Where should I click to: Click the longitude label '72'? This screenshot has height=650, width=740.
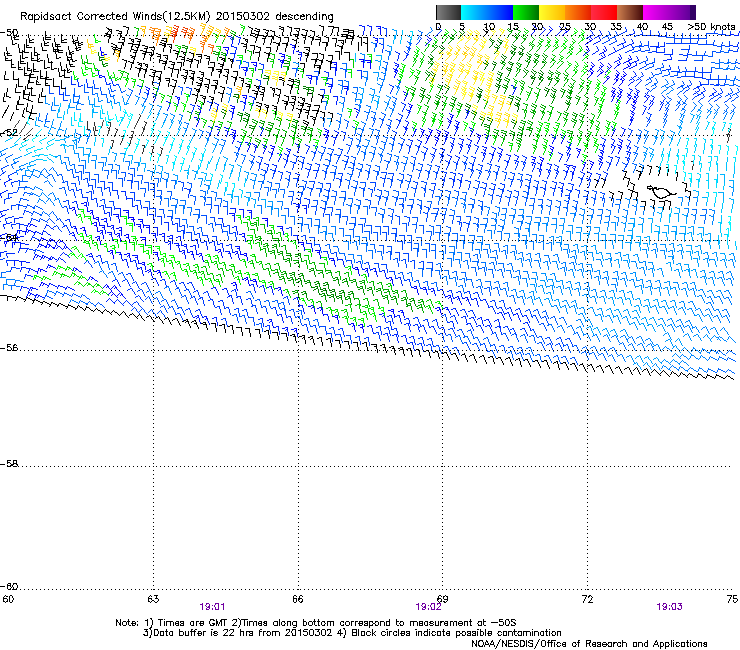coord(588,599)
